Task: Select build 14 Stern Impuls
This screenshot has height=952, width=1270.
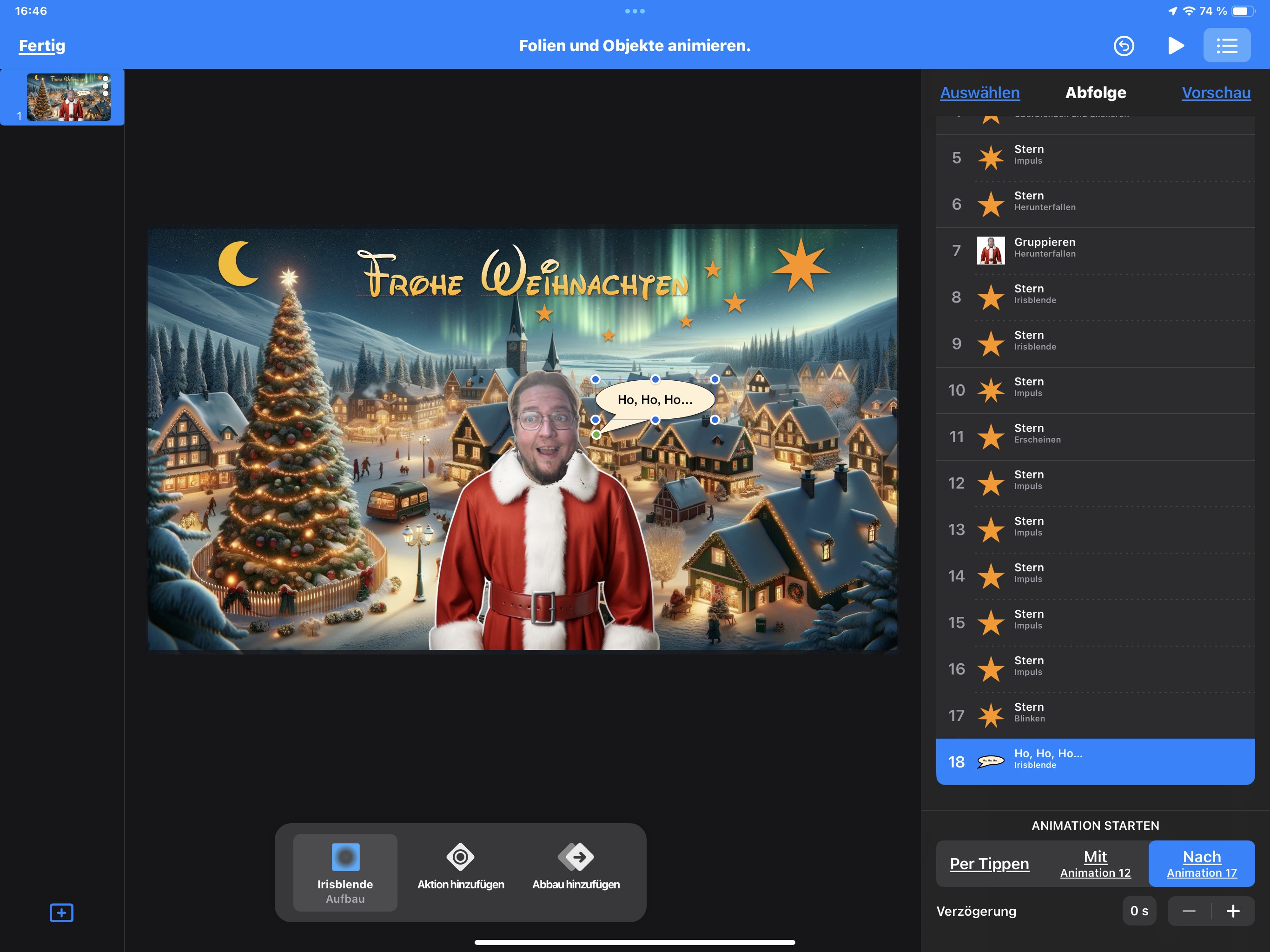Action: (1095, 576)
